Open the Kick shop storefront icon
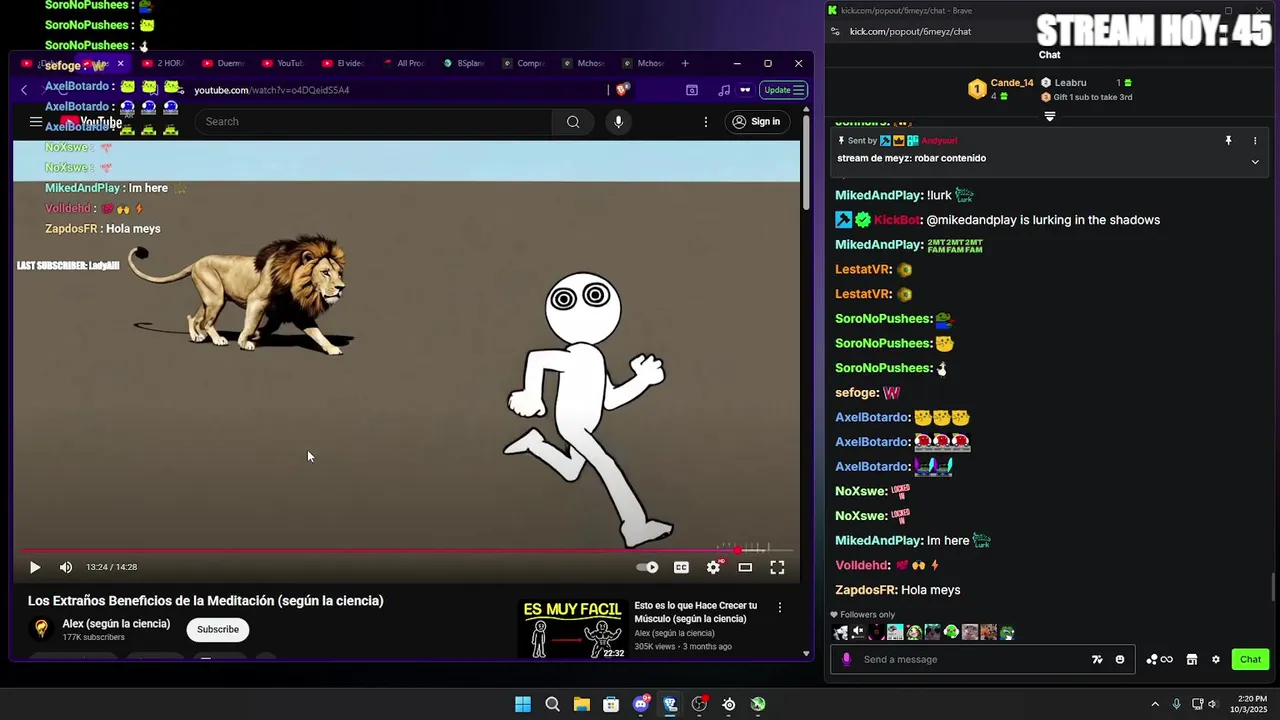Screen dimensions: 1280x720 click(x=1191, y=659)
